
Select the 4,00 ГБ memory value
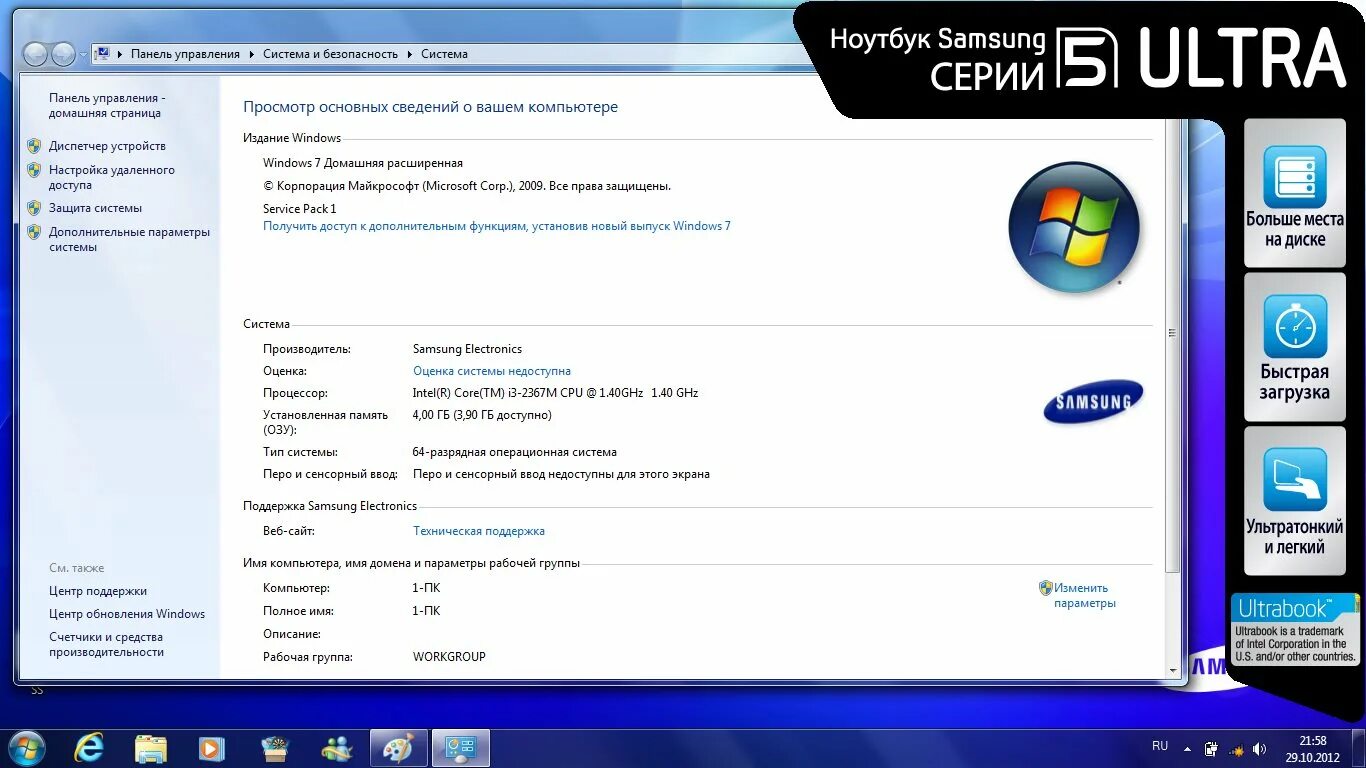point(482,415)
